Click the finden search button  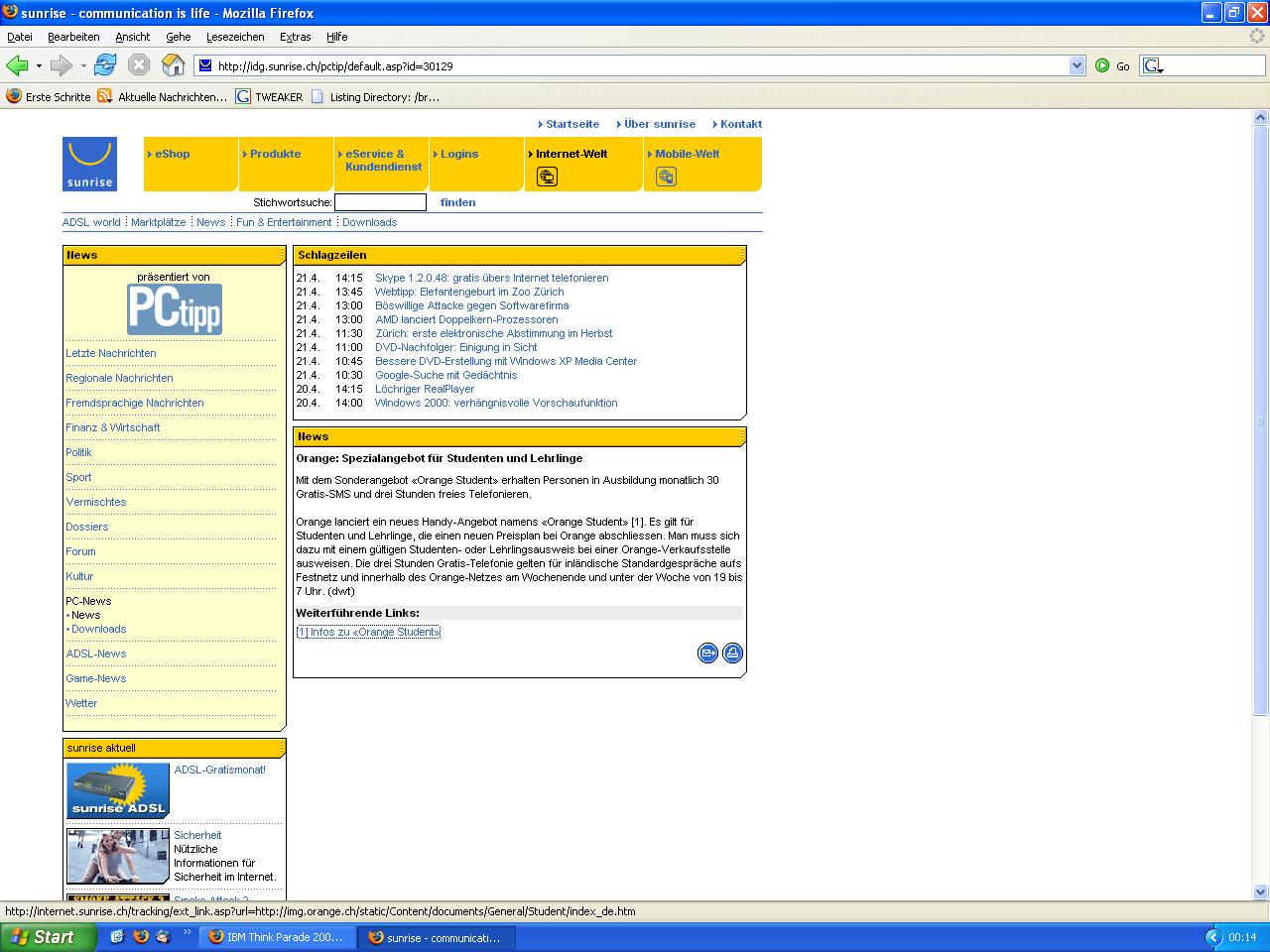(x=457, y=202)
